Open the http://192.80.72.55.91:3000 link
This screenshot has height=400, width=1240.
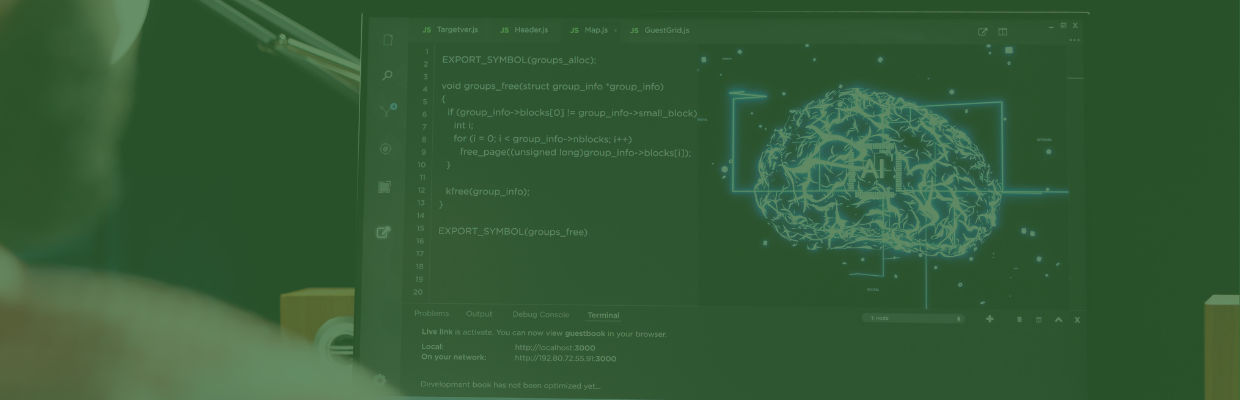click(566, 358)
